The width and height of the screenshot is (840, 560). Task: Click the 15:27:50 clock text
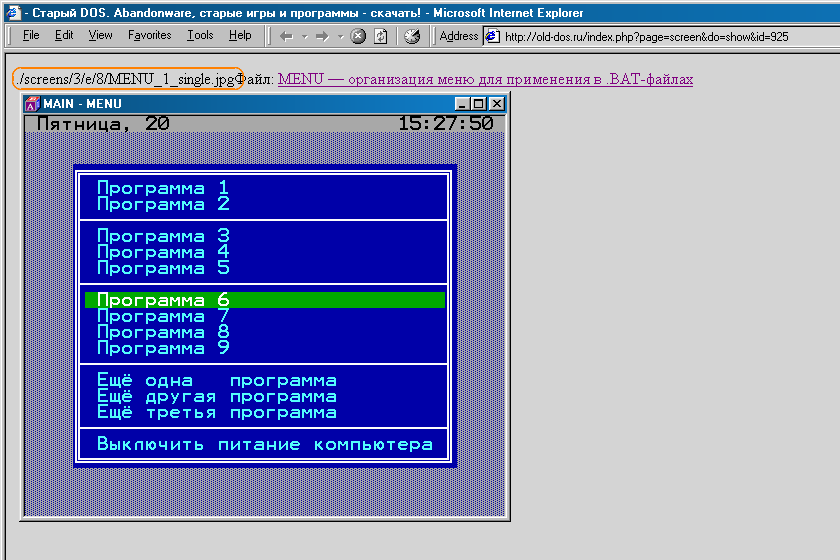[445, 124]
